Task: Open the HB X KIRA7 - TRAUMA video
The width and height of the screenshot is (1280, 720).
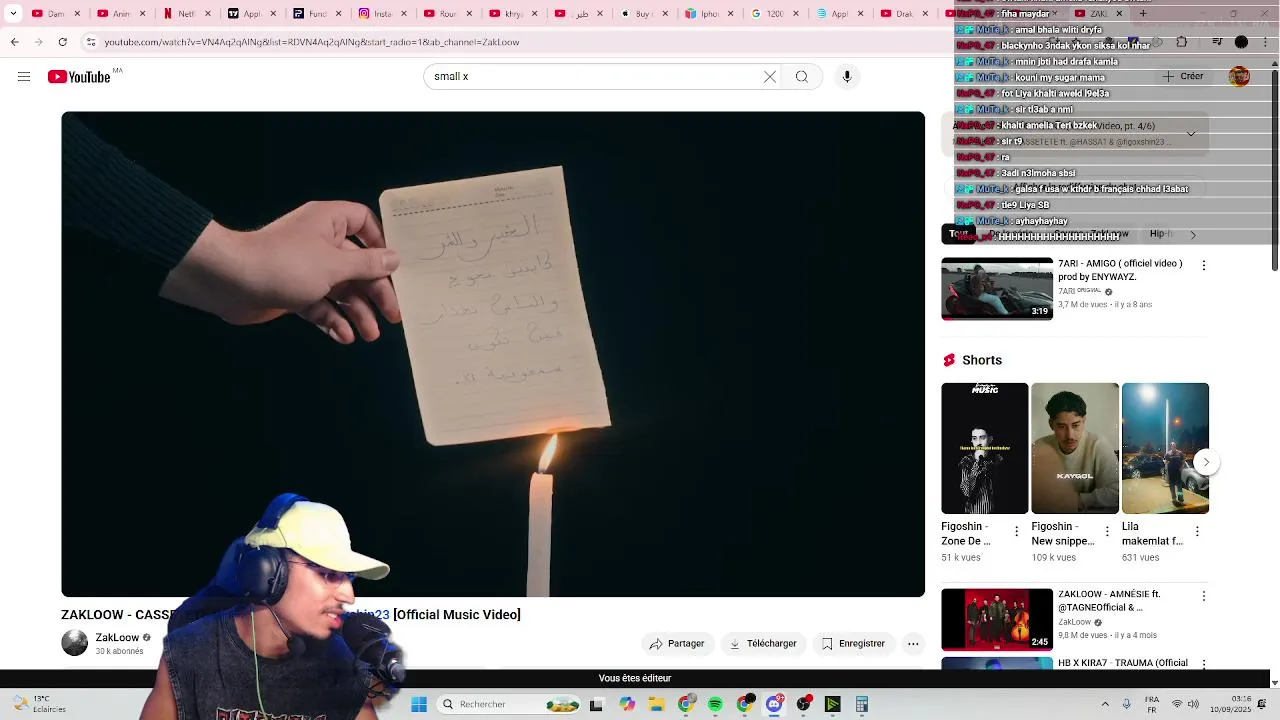Action: (1123, 663)
